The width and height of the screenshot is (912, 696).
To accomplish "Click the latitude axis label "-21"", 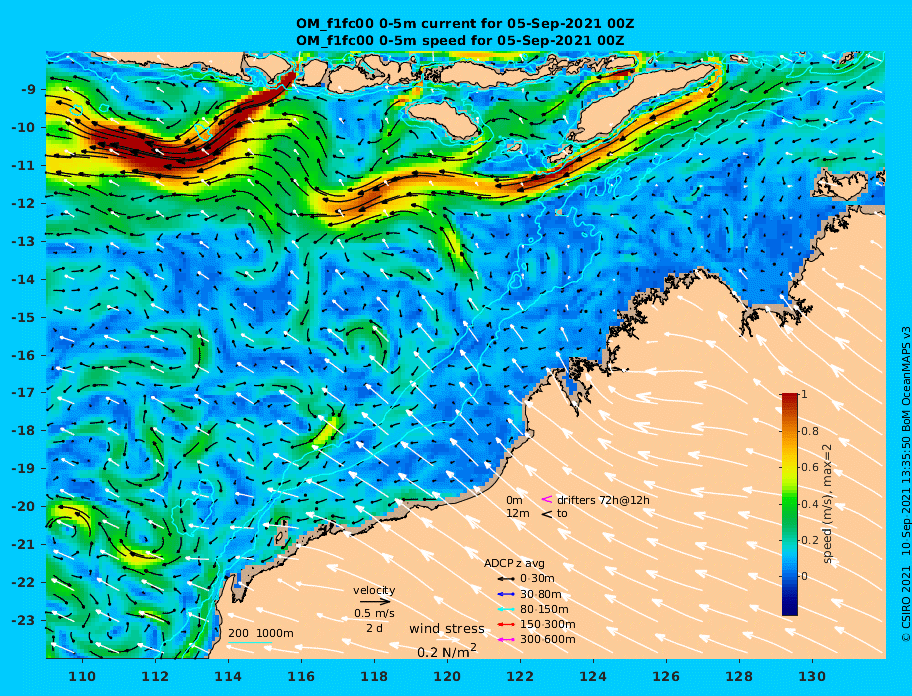I will pos(24,544).
